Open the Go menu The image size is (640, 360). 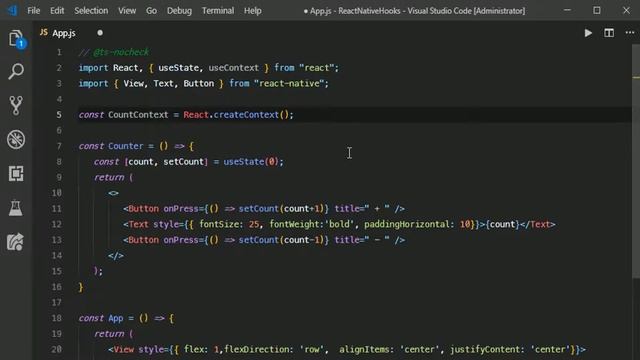click(151, 11)
